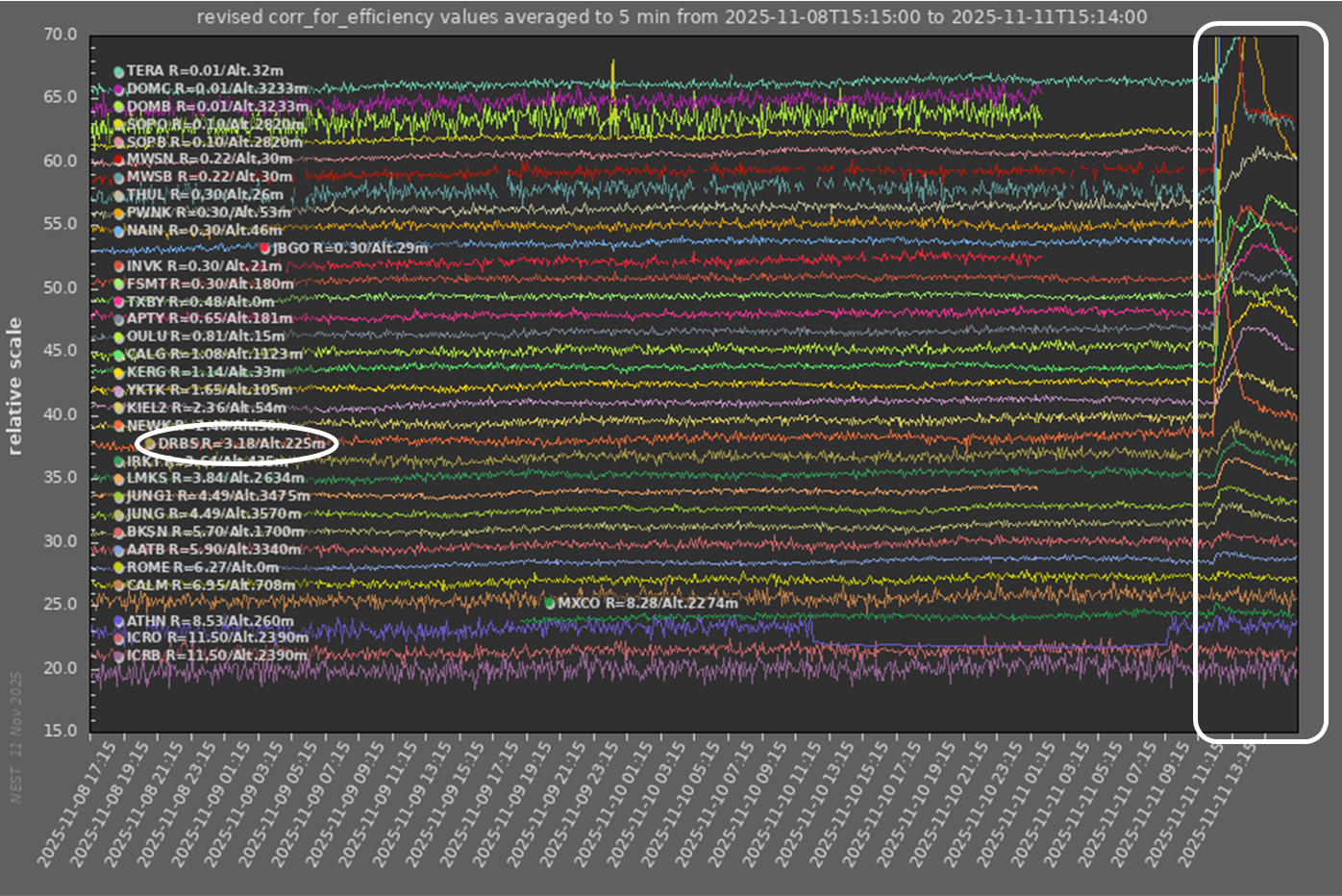Select the yellow ROME station marker
This screenshot has height=896, width=1342.
[x=118, y=568]
